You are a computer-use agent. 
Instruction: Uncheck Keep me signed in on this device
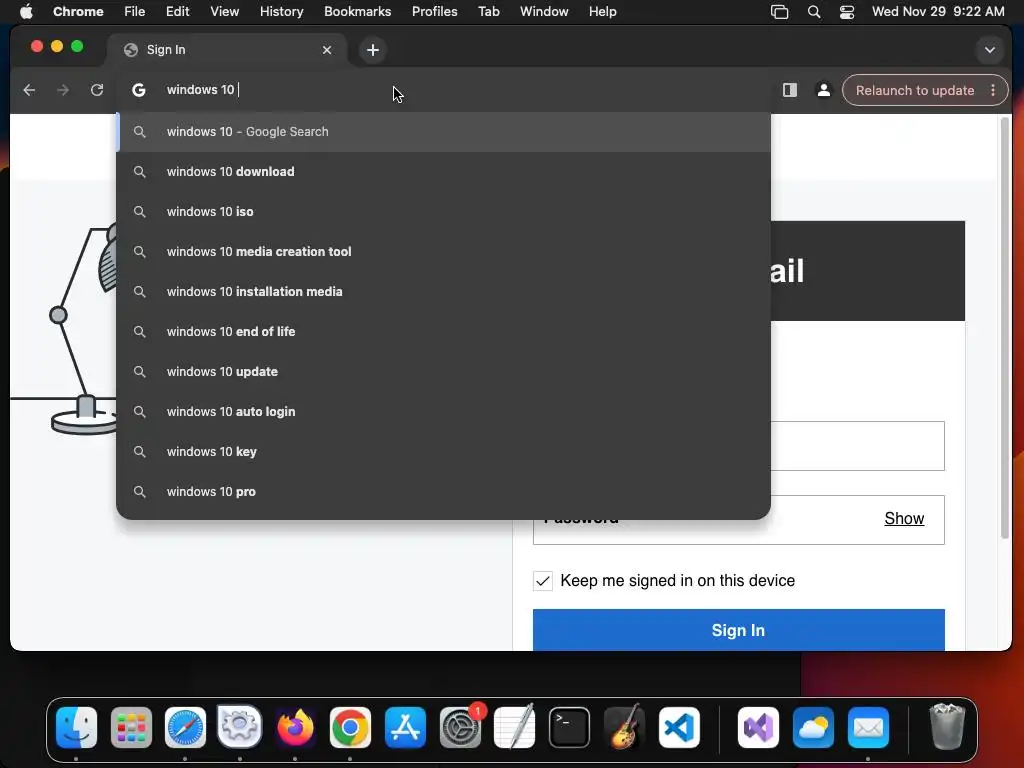[x=543, y=581]
